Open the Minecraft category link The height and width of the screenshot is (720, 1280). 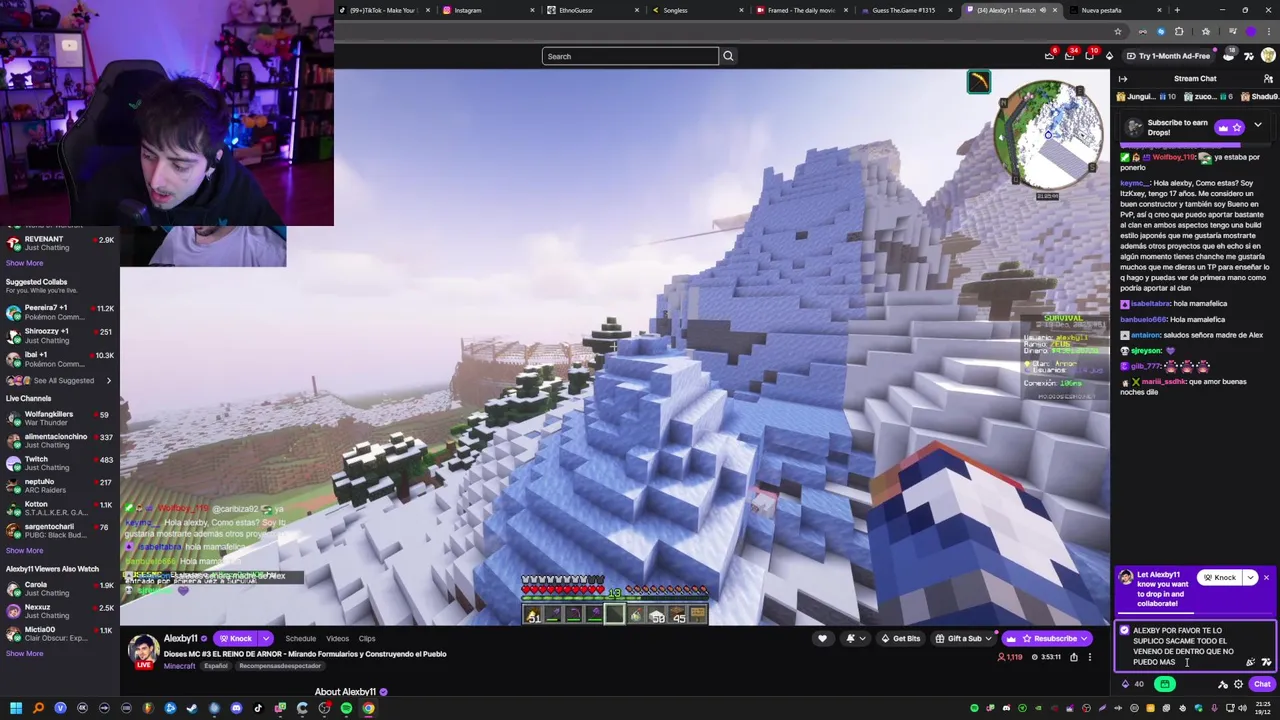tap(180, 666)
